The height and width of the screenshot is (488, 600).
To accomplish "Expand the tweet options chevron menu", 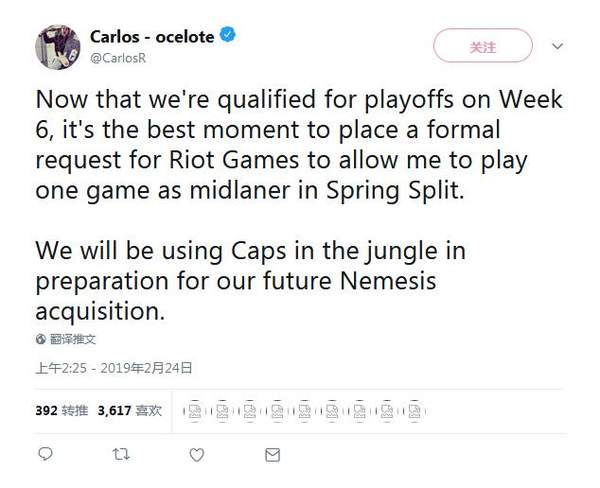I will coord(558,46).
